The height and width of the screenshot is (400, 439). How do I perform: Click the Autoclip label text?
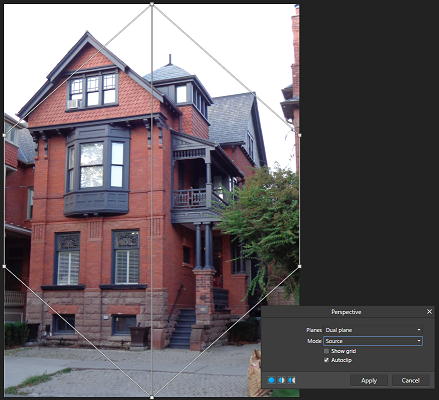341,360
